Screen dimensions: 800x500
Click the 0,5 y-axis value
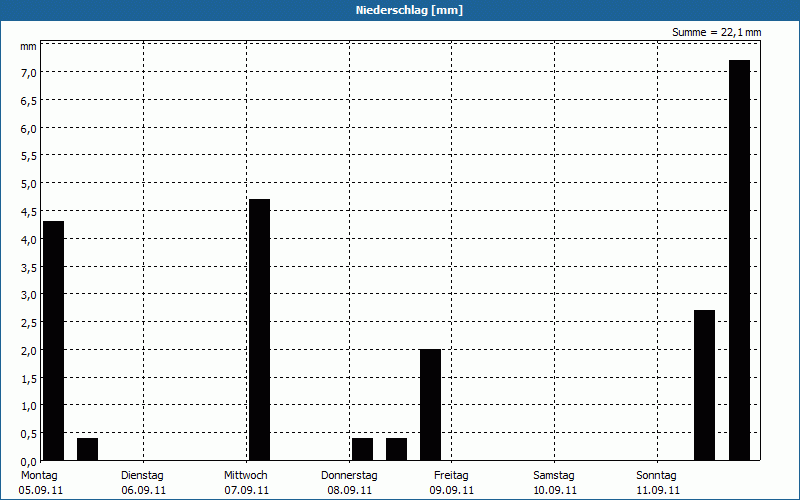click(x=29, y=434)
